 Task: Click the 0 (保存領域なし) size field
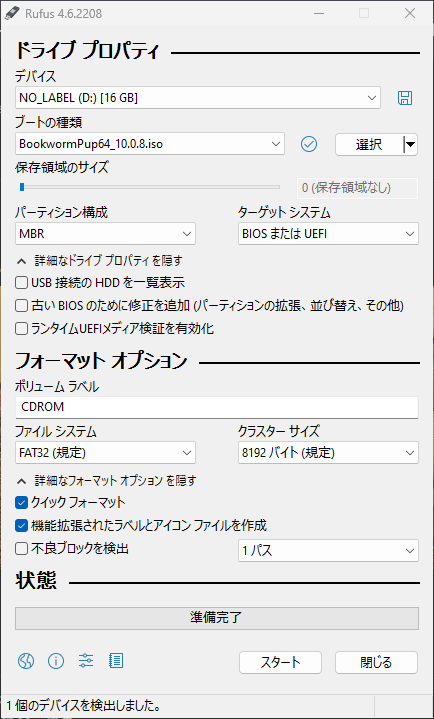pos(357,188)
